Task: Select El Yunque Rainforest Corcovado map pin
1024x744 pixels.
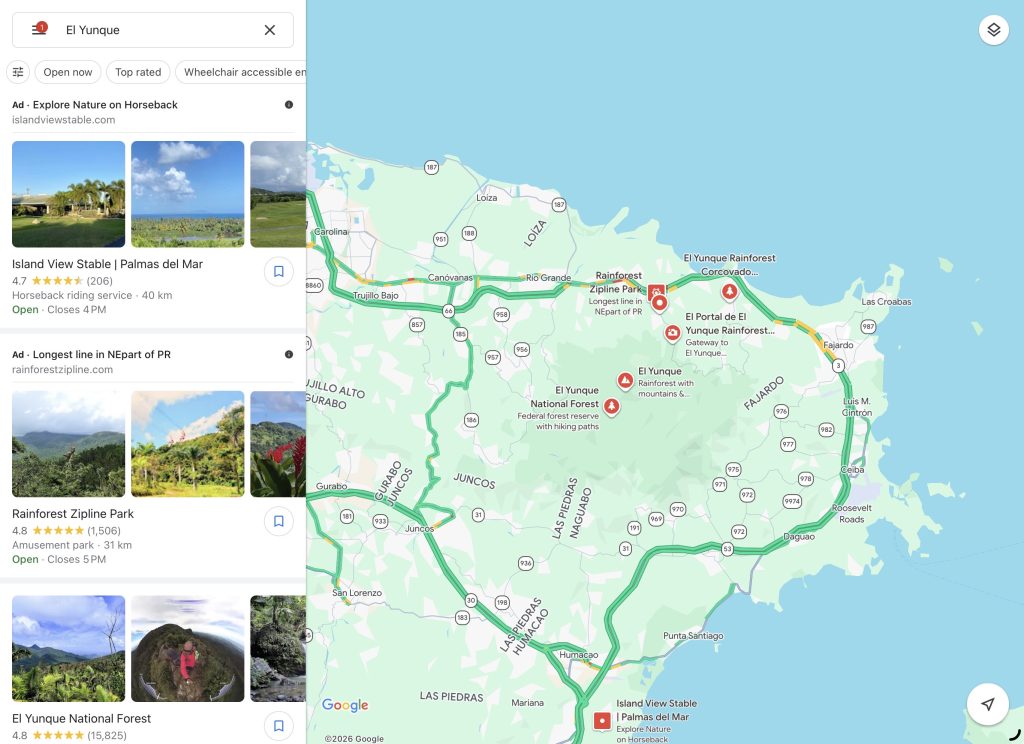Action: (729, 291)
